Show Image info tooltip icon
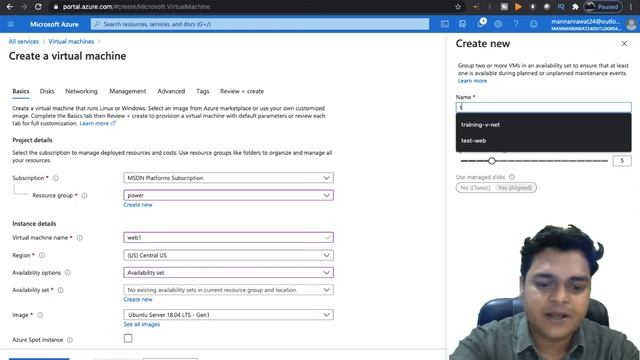This screenshot has height=360, width=640. [x=40, y=315]
